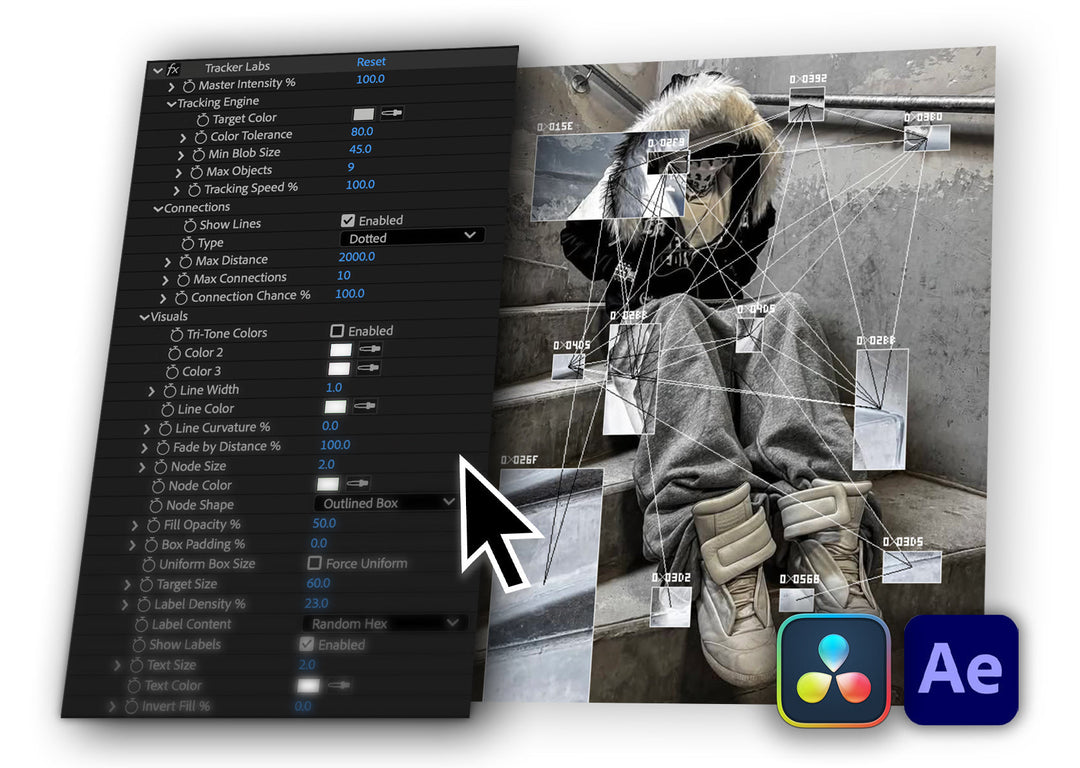Click the Line Color eyedropper icon

click(x=365, y=407)
